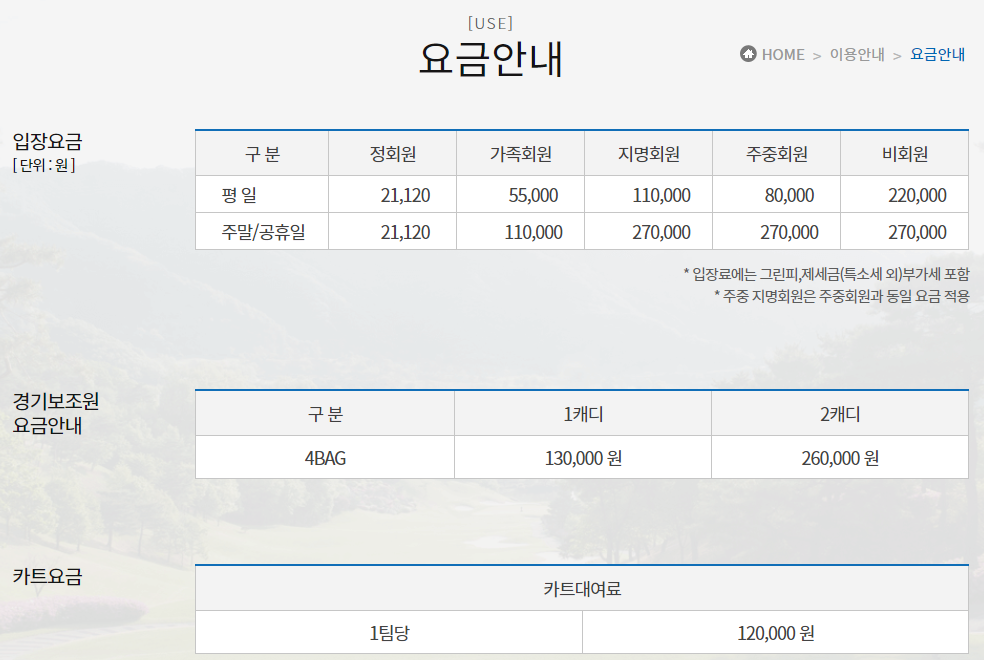Image resolution: width=984 pixels, height=660 pixels.
Task: Select the 경기보조원 요금안내 section heading
Action: [x=56, y=413]
